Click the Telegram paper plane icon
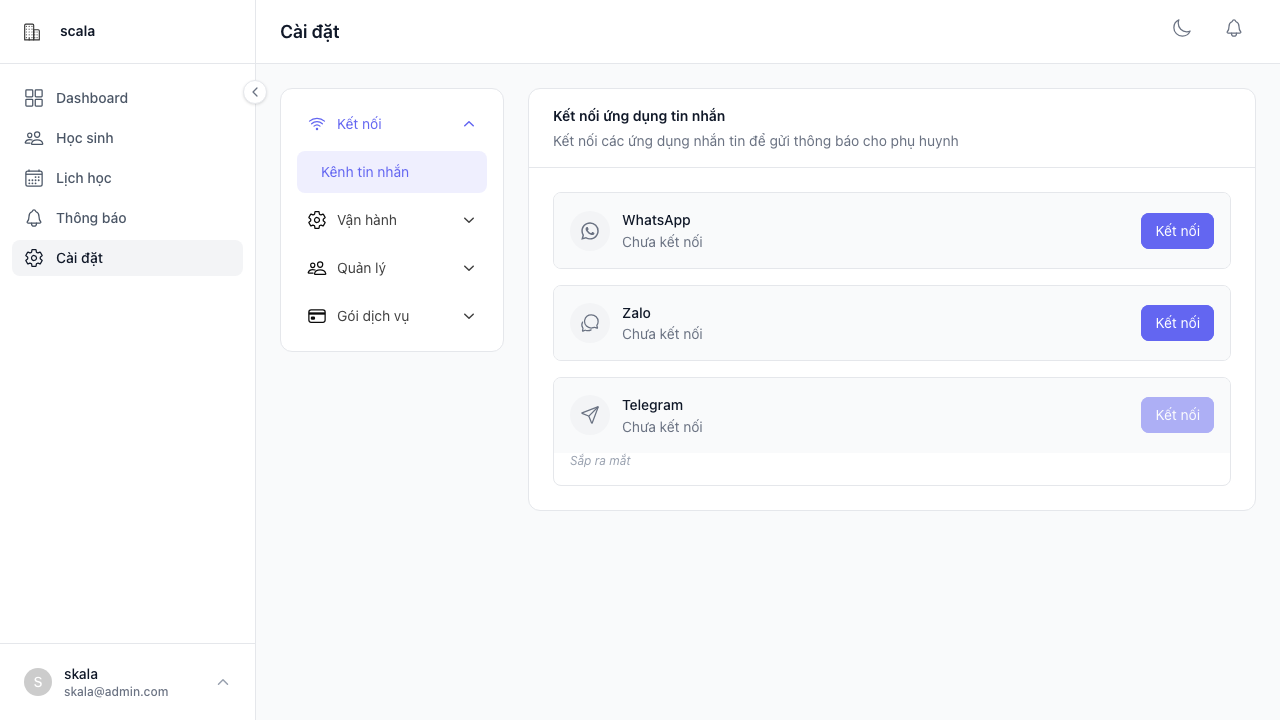Image resolution: width=1280 pixels, height=720 pixels. pos(590,415)
